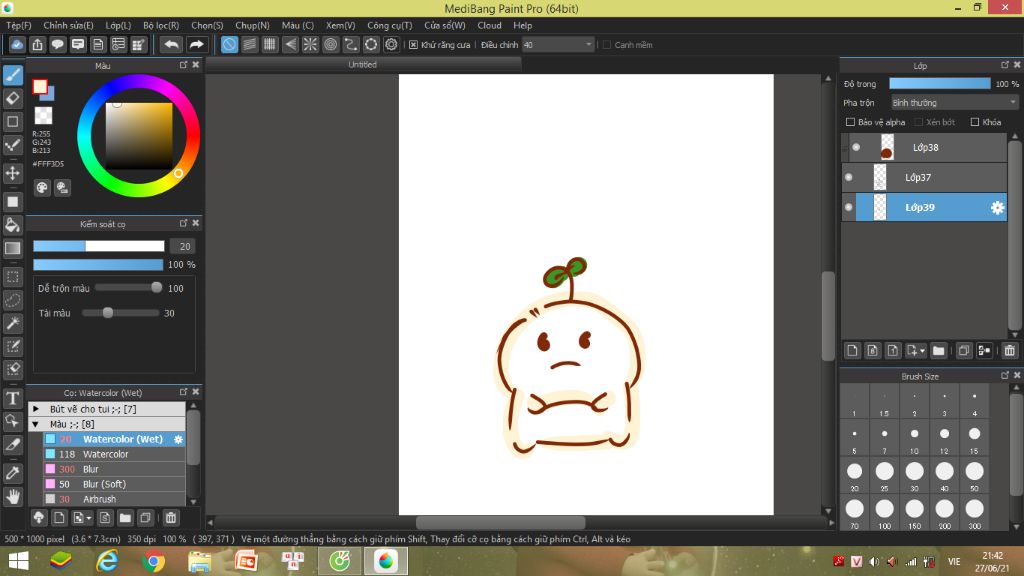Hide layer Lớp37 visibility

[x=848, y=178]
